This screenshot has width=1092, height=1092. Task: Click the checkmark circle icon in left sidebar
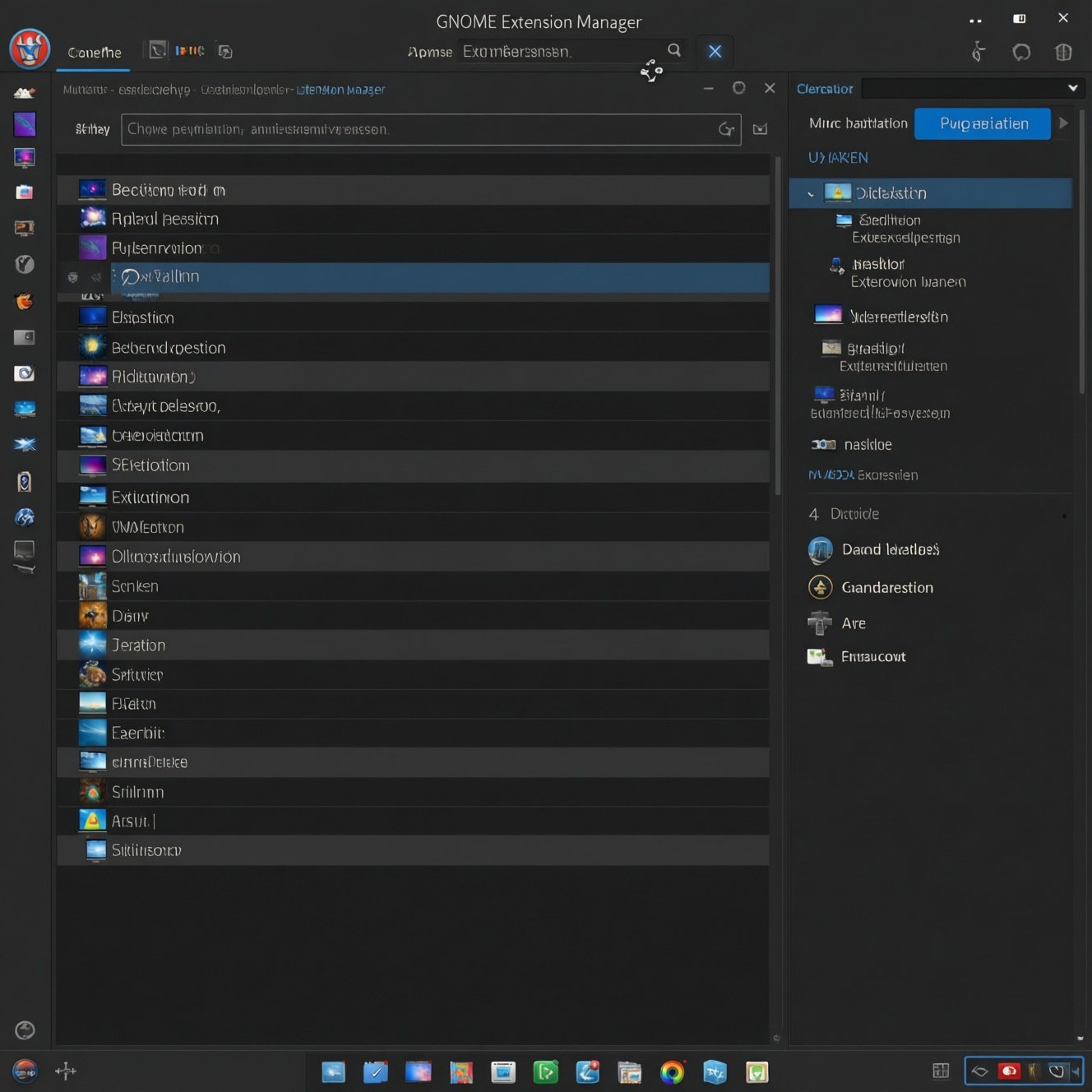[x=25, y=264]
